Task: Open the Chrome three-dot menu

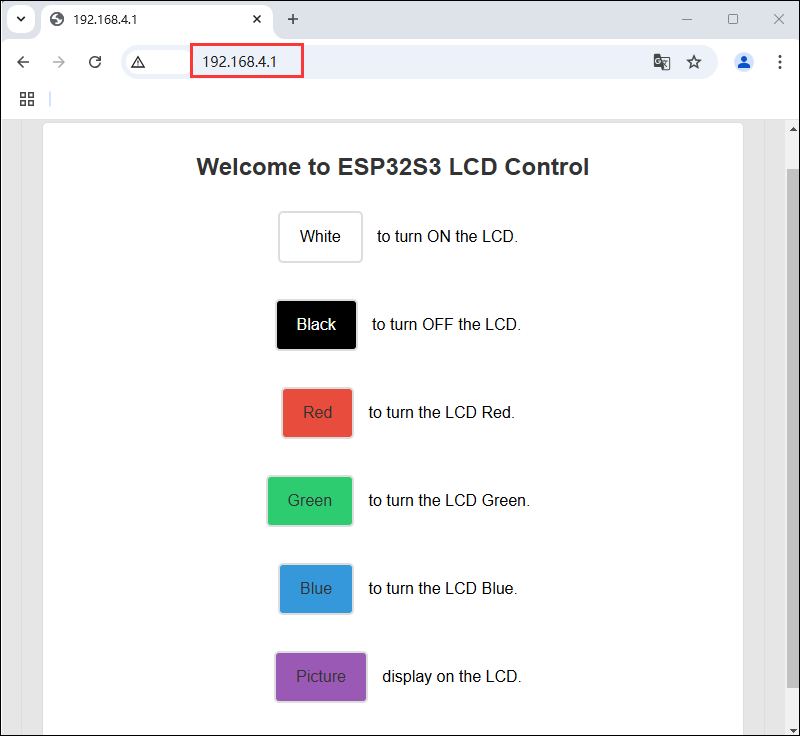Action: point(780,62)
